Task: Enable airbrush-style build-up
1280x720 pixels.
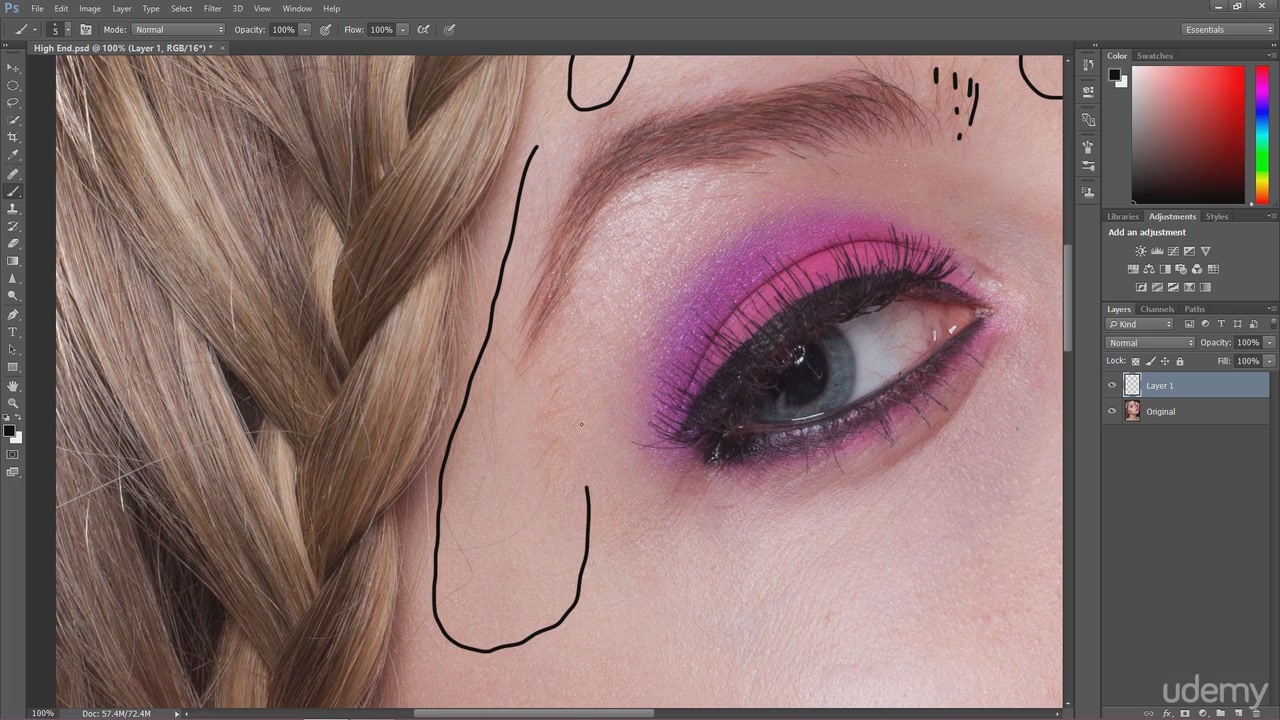Action: coord(424,30)
